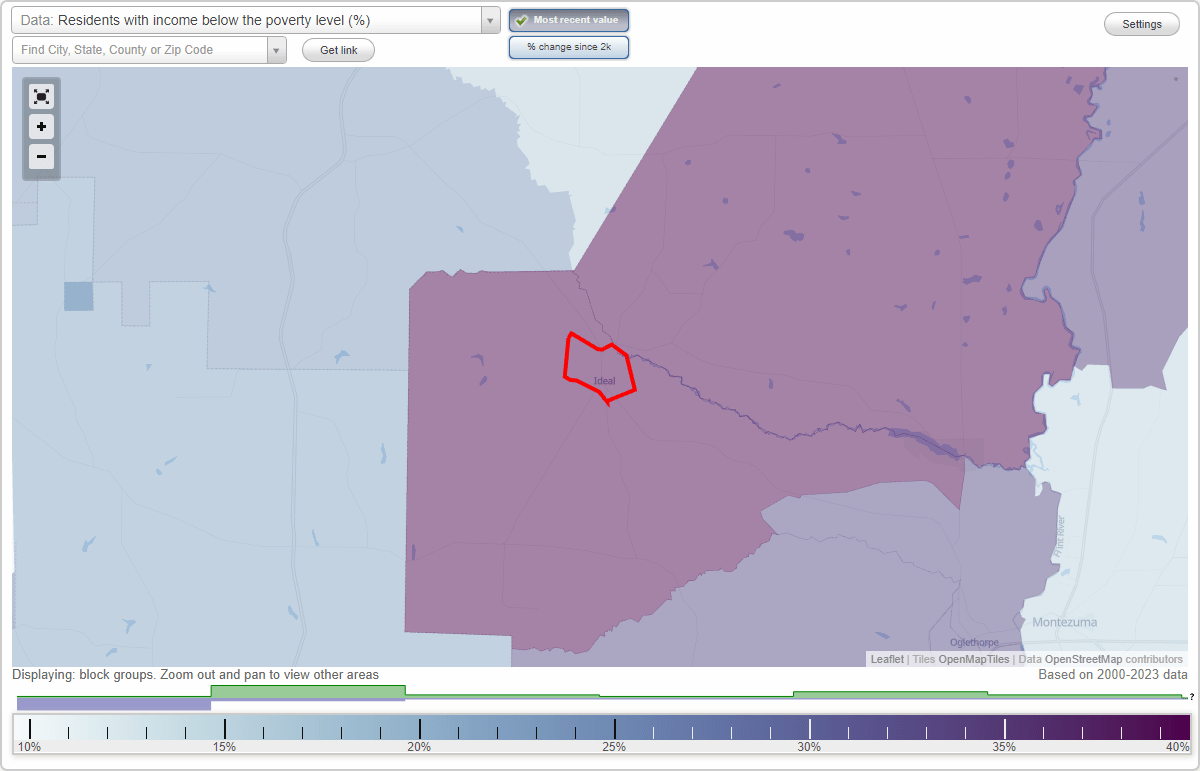Click the zoom out minus icon
This screenshot has height=771, width=1200.
pyautogui.click(x=41, y=157)
